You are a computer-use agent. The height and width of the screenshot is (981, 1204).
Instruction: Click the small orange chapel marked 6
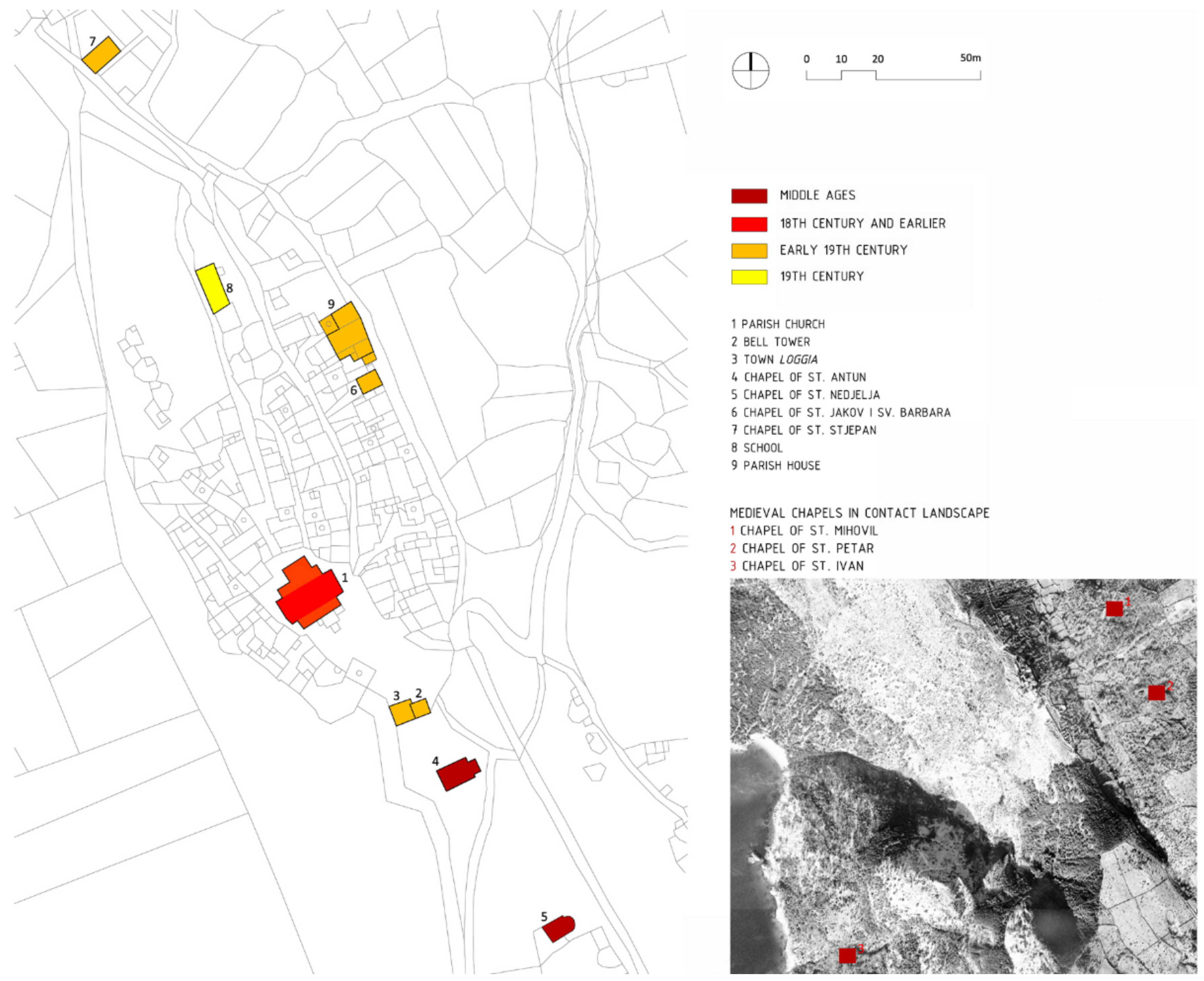370,382
